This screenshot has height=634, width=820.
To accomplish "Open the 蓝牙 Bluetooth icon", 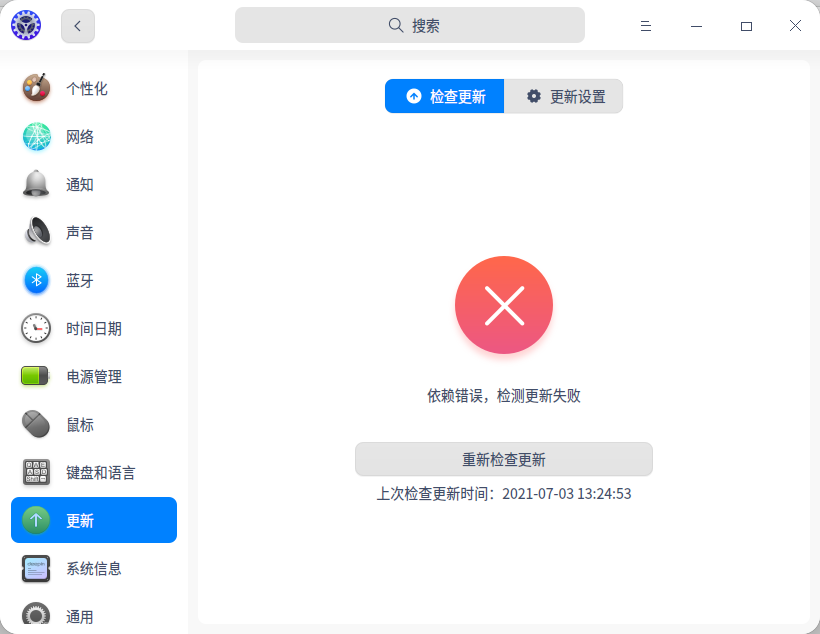I will 36,280.
